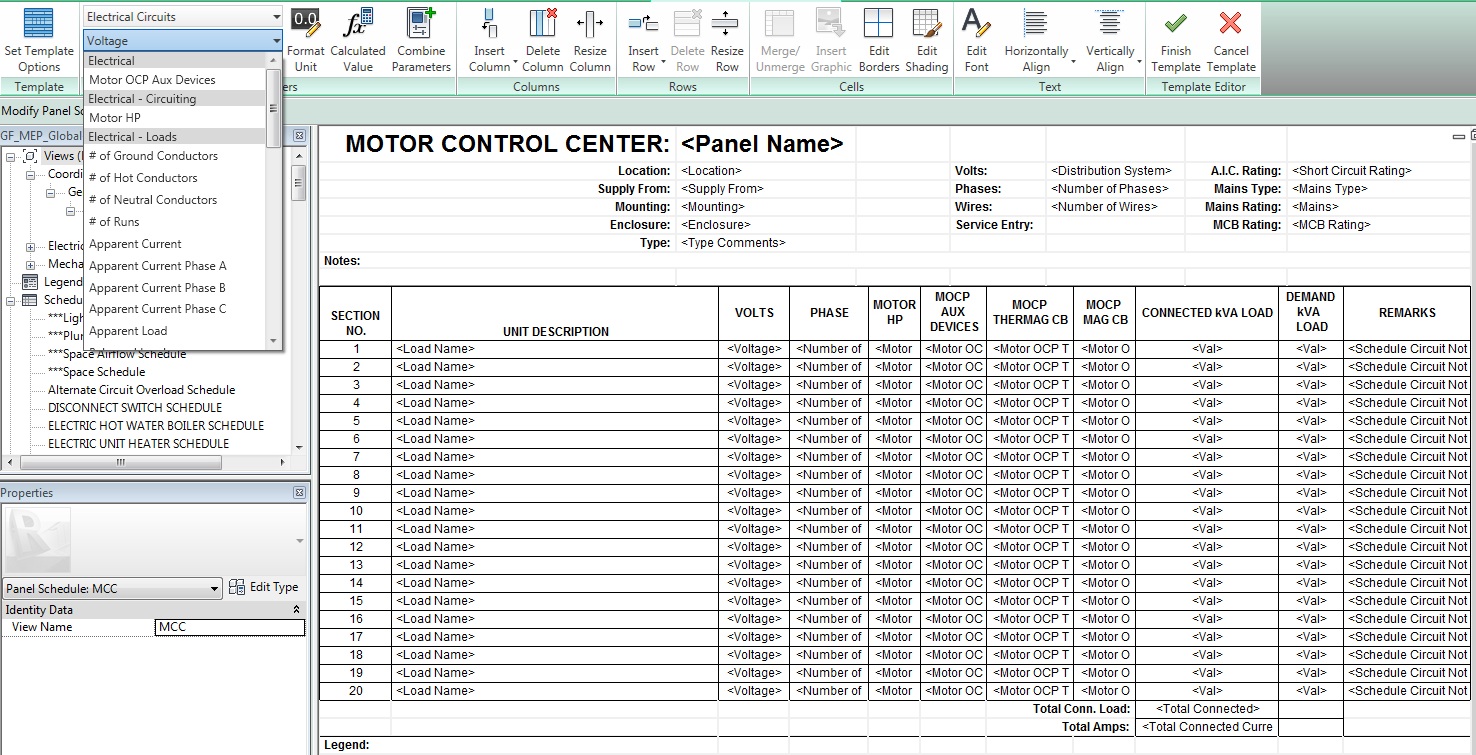
Task: Click the Combine Parameters icon
Action: [421, 25]
